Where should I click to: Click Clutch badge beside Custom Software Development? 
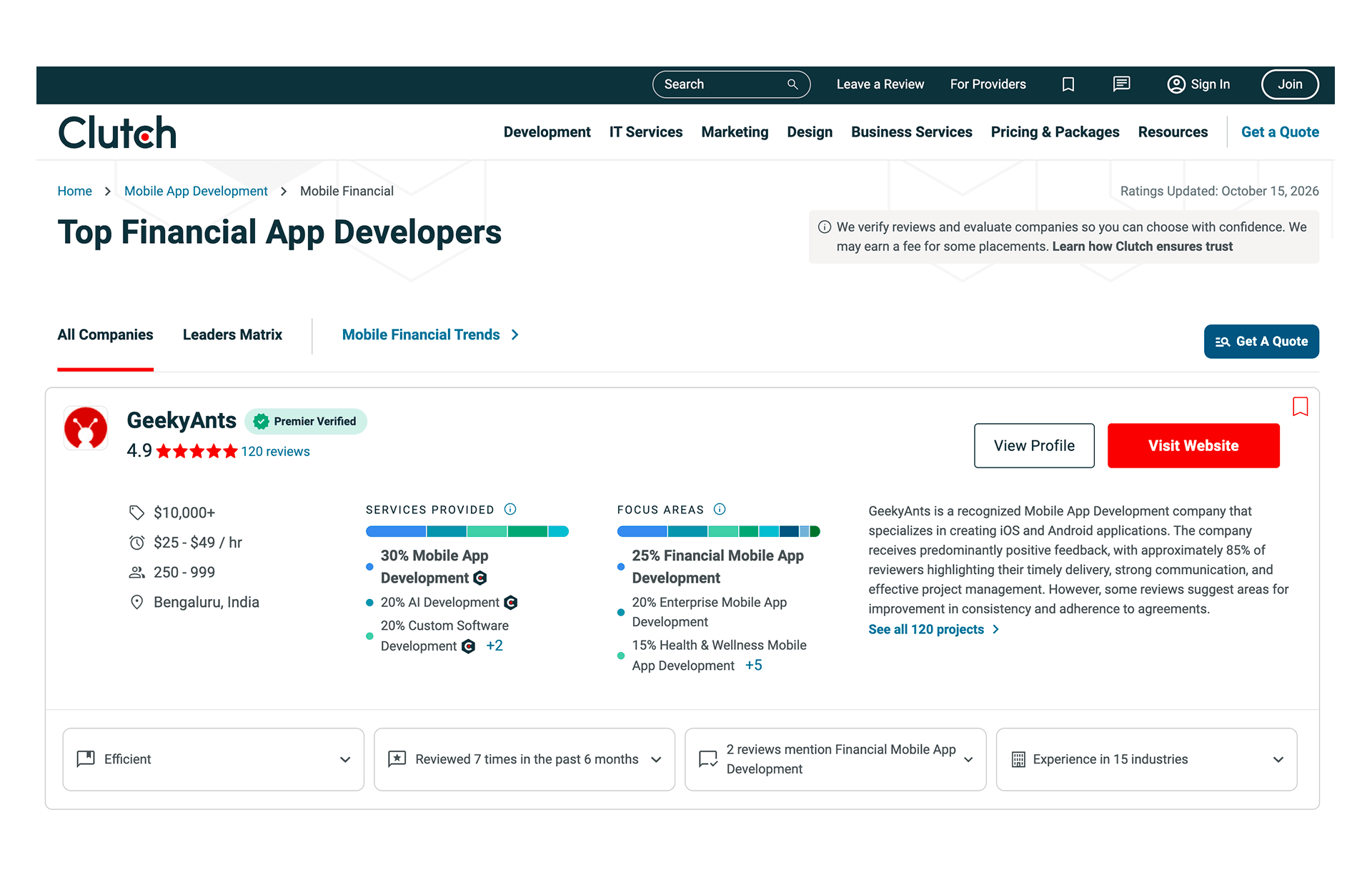pos(469,646)
